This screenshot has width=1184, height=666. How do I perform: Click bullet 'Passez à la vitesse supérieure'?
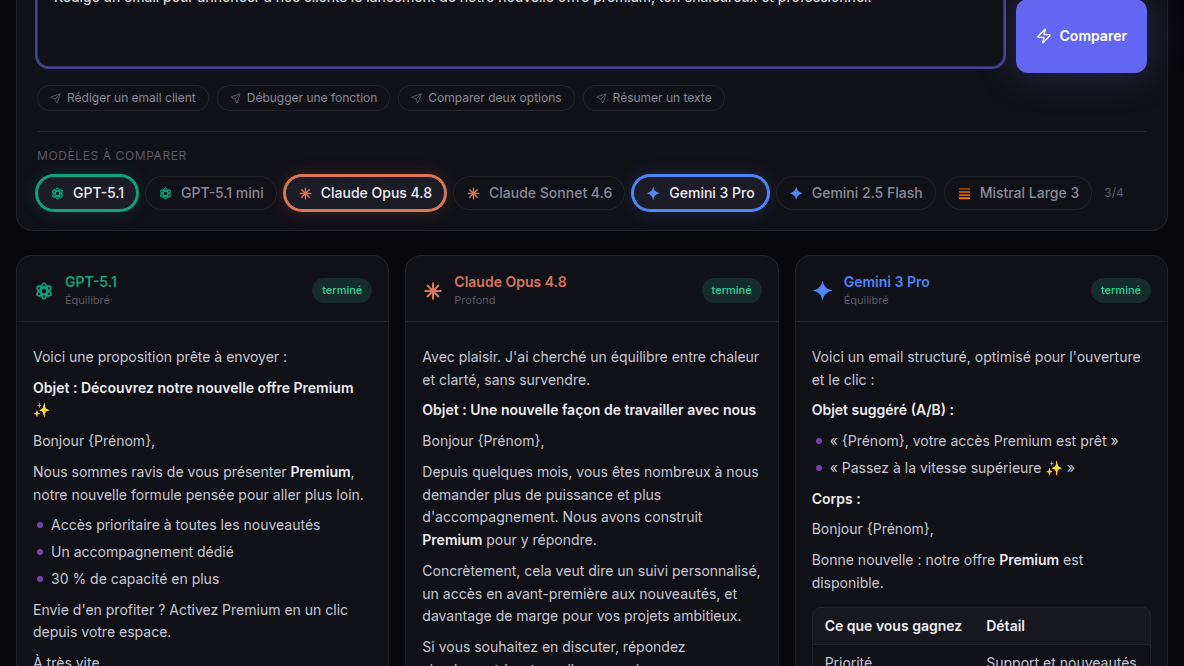point(952,468)
